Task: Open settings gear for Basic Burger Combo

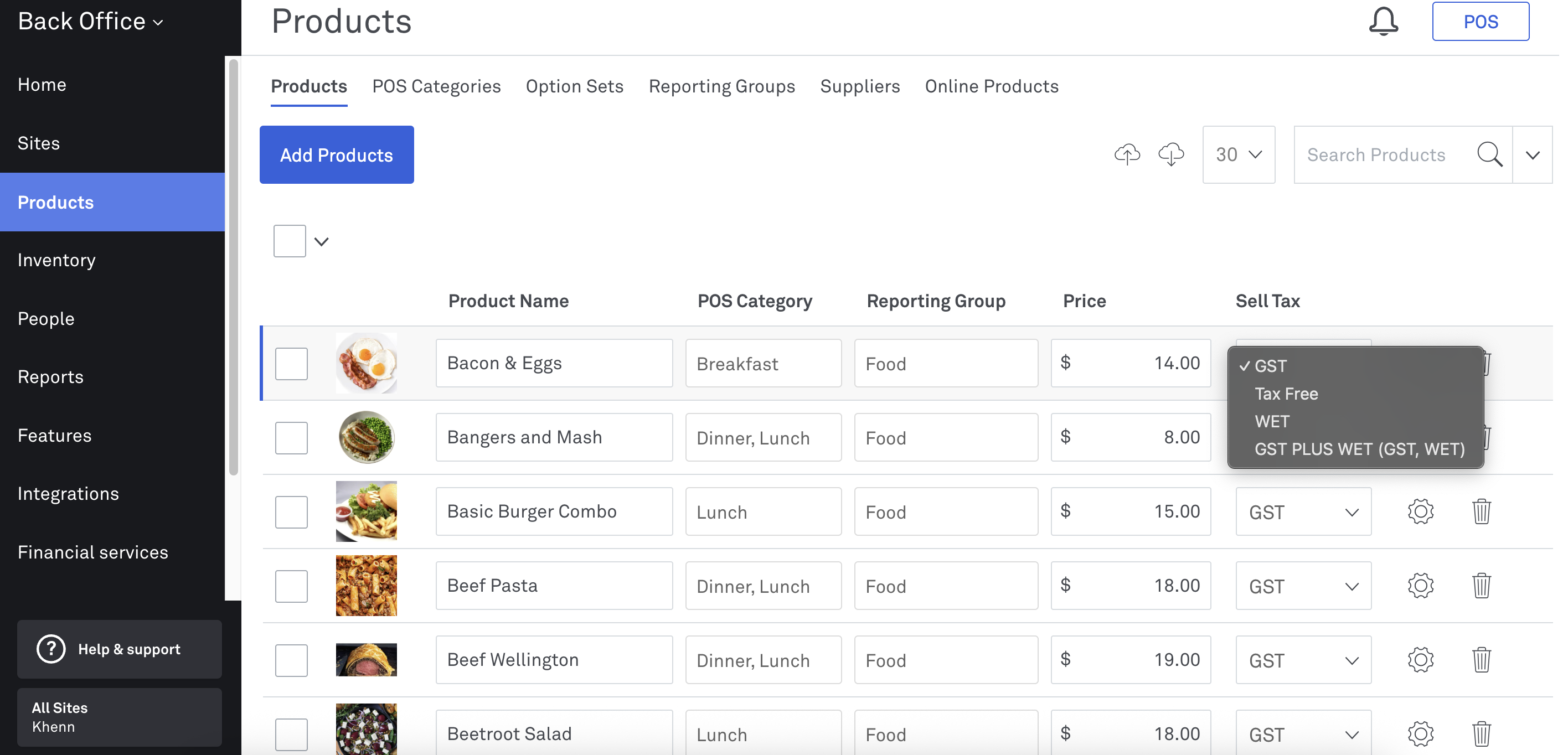Action: (1421, 511)
